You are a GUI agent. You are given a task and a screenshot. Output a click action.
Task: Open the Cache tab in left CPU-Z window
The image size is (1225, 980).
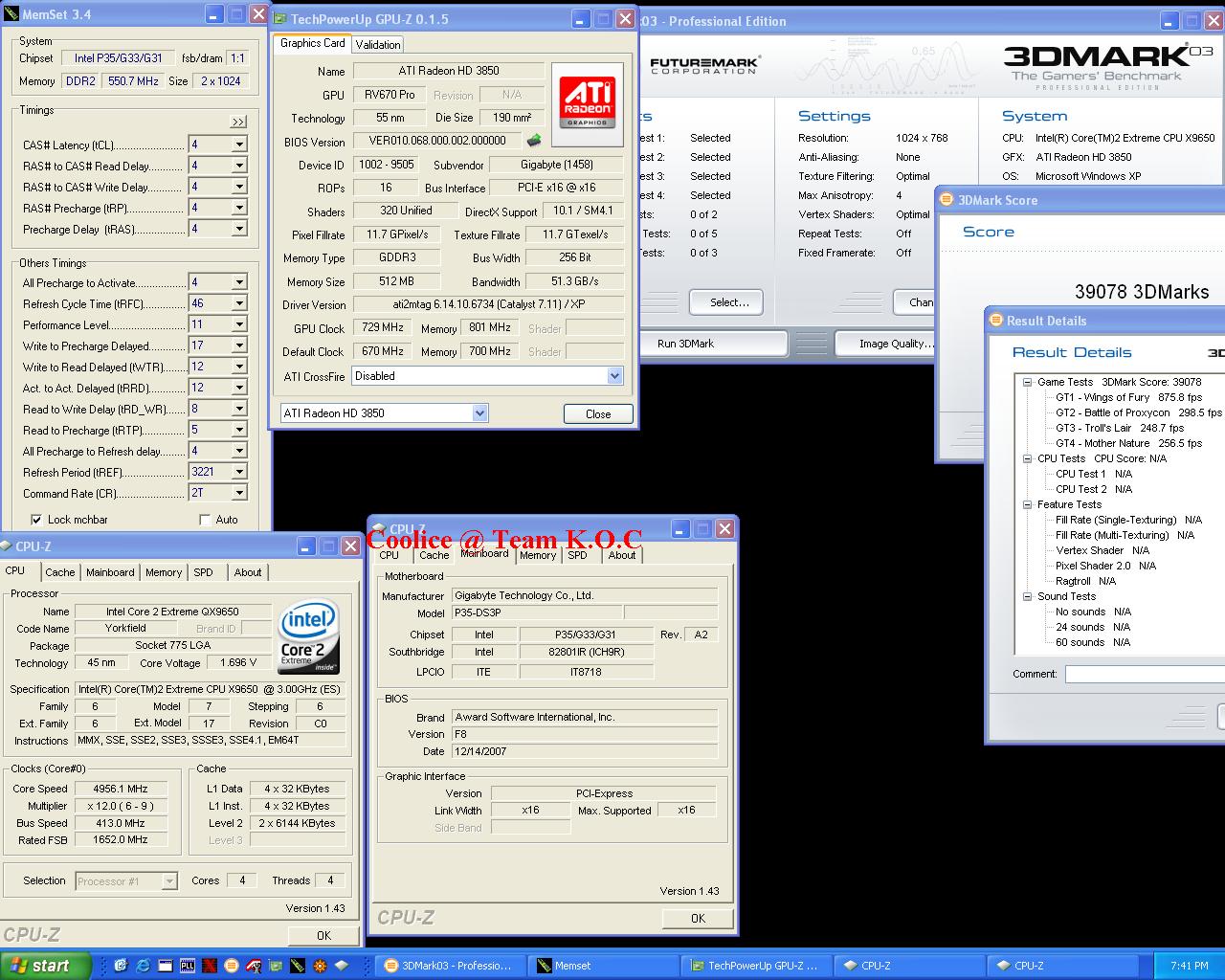[59, 572]
